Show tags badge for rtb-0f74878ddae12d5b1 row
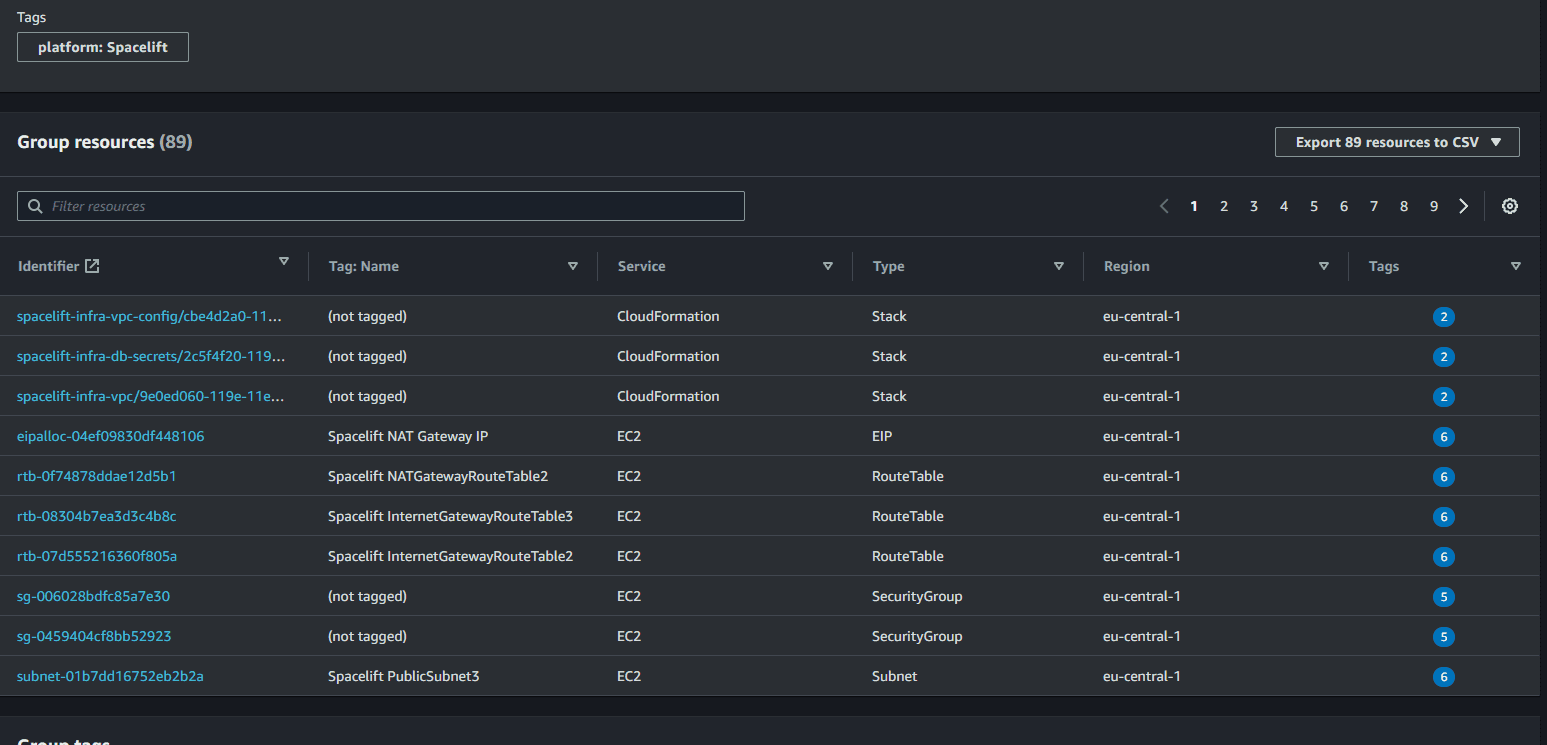The image size is (1547, 745). click(x=1443, y=477)
